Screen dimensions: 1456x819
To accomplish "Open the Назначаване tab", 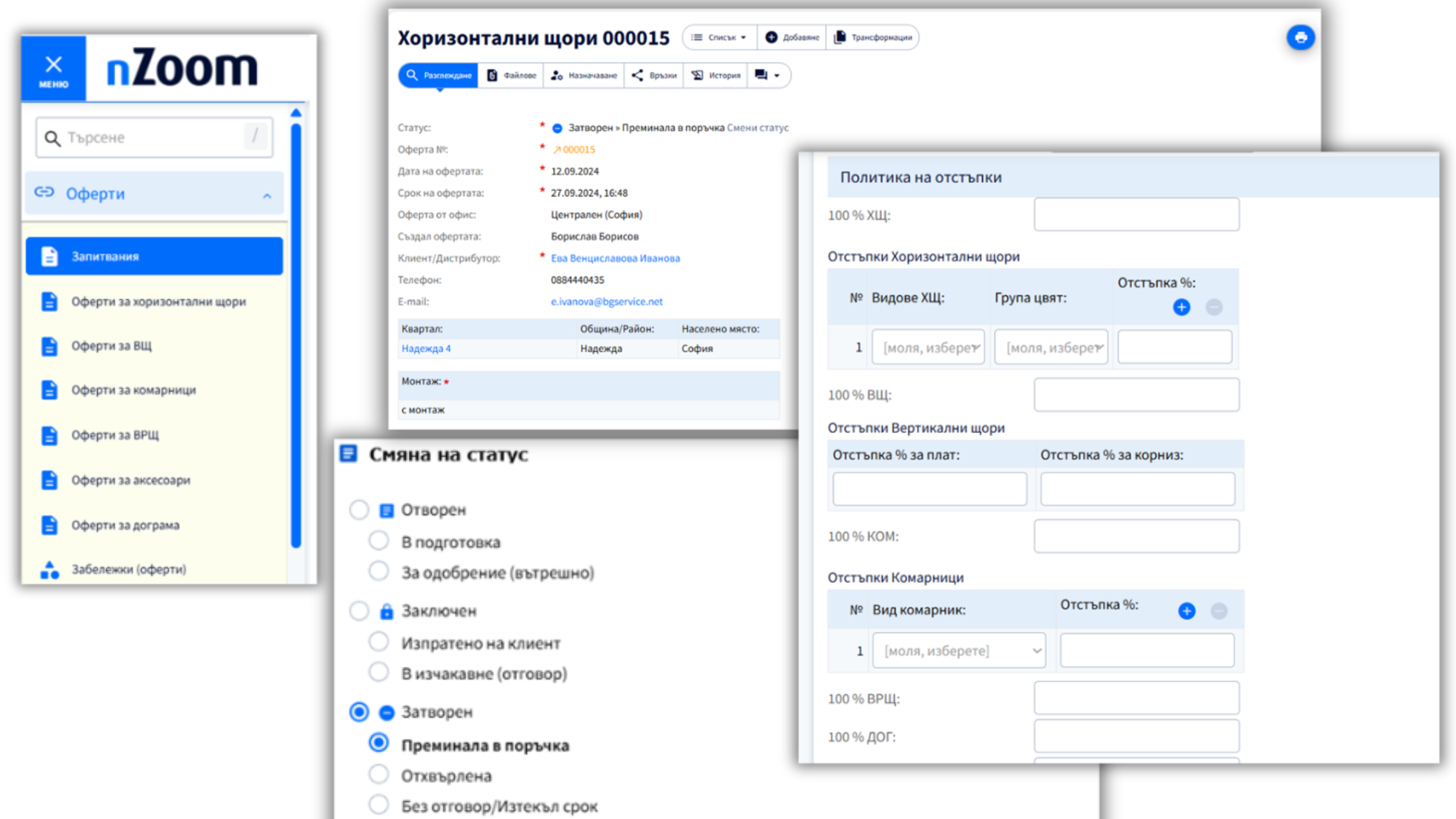I will (584, 75).
